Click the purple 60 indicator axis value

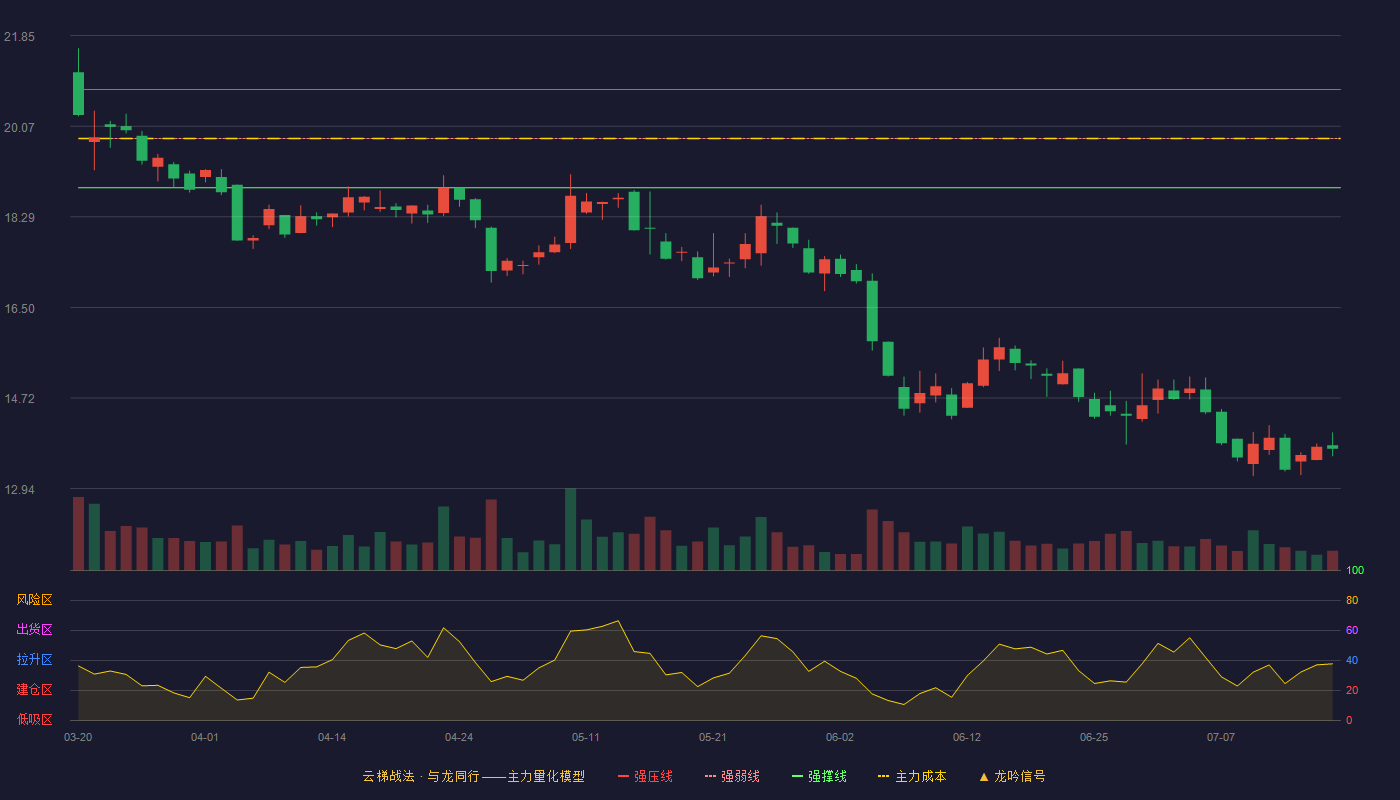point(1352,630)
